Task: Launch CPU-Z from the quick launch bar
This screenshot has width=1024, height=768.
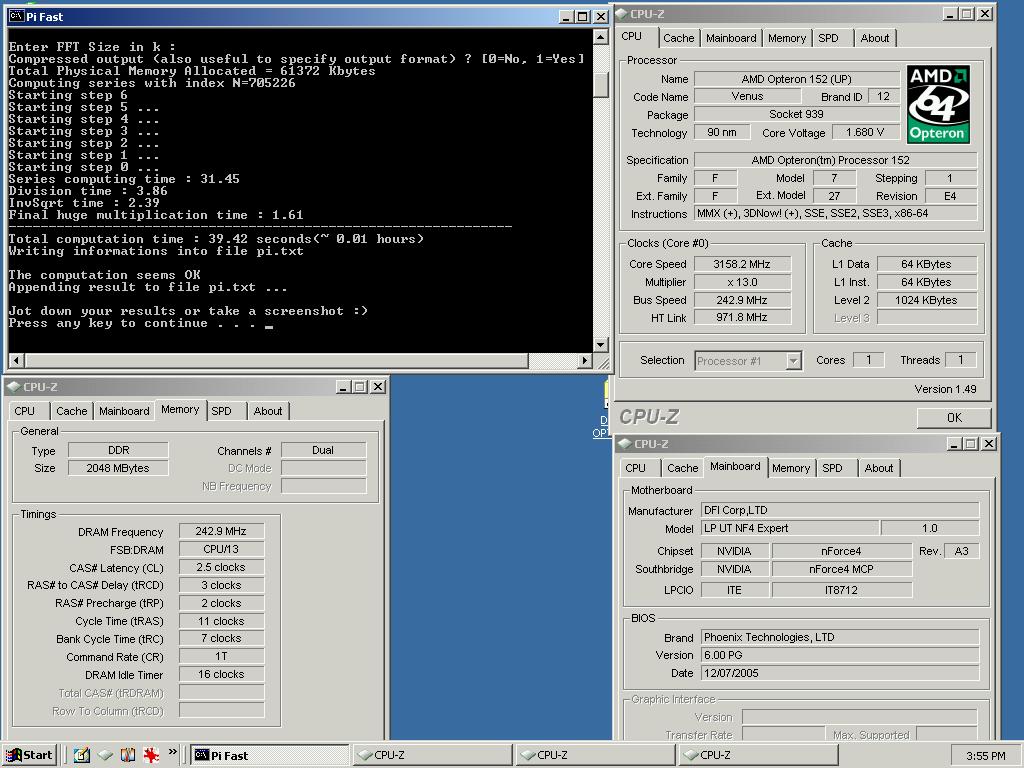Action: 105,755
